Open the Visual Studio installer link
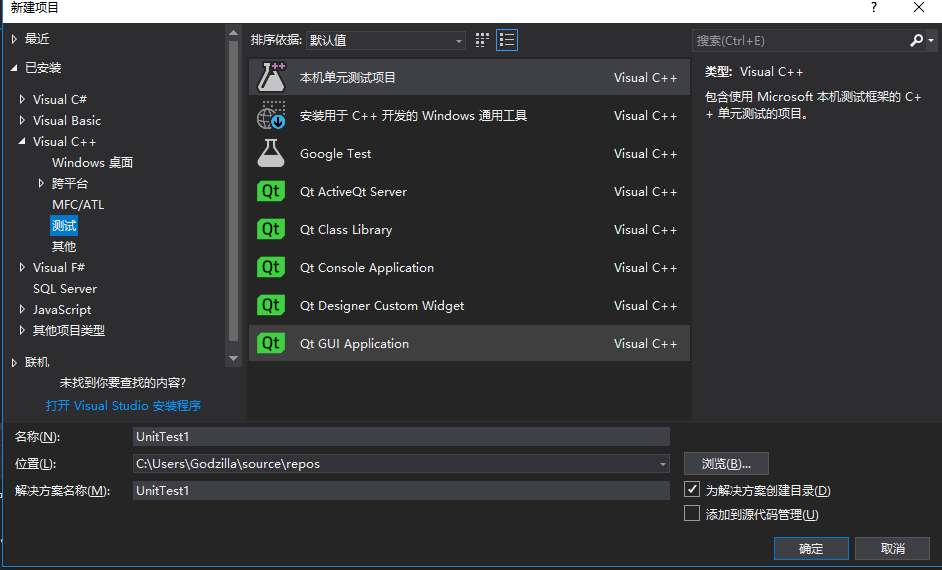This screenshot has height=570, width=942. (123, 406)
